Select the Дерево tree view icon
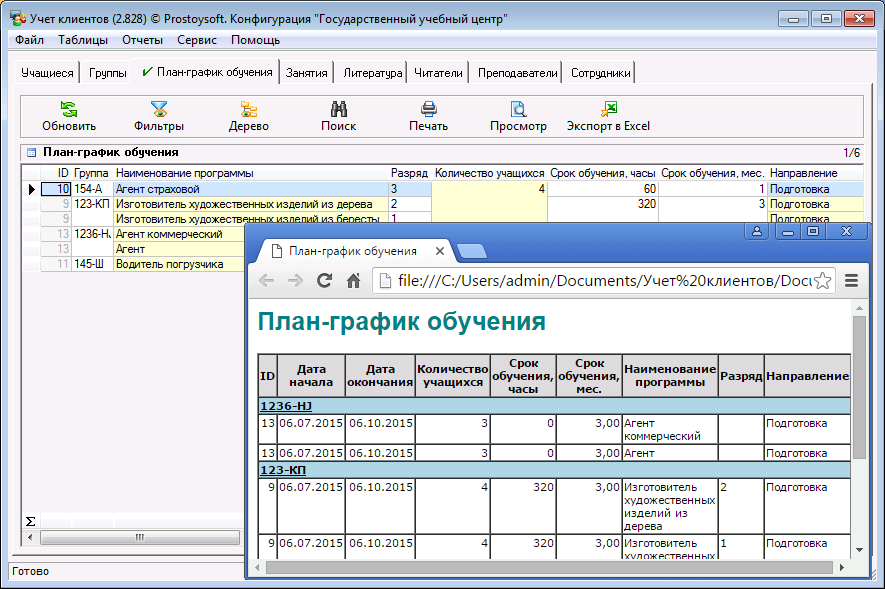The image size is (885, 589). 249,110
